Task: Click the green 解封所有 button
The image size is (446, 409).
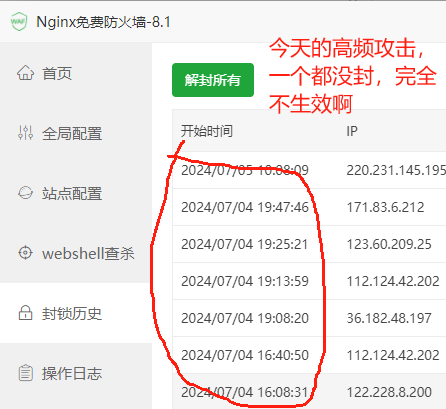Action: click(213, 80)
